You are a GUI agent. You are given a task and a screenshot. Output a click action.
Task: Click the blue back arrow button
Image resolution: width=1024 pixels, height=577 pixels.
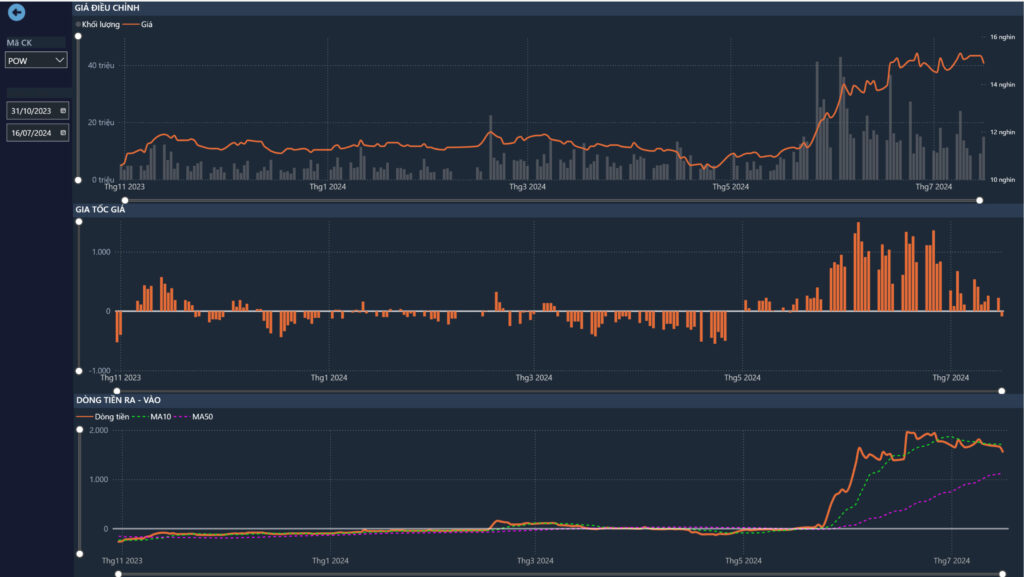click(16, 13)
